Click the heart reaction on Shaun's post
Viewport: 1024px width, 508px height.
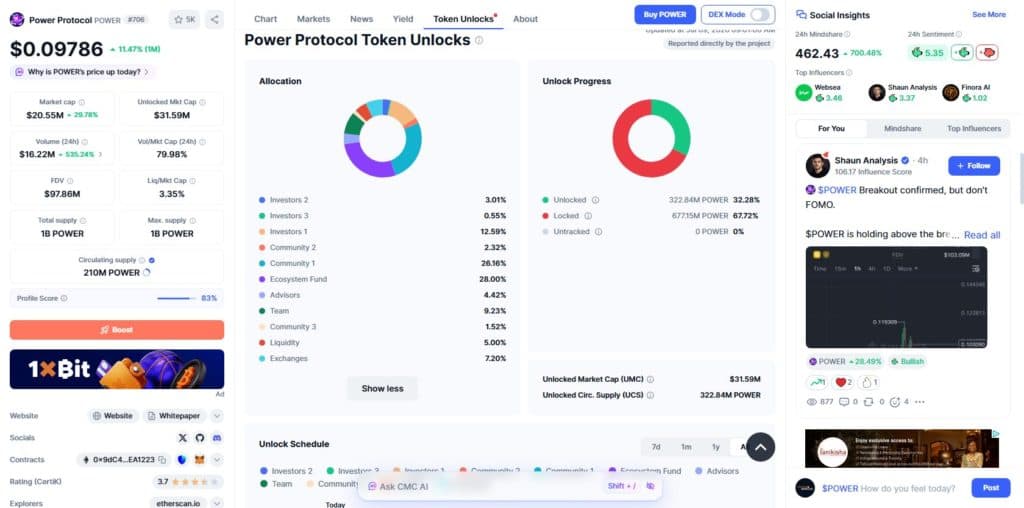(840, 383)
